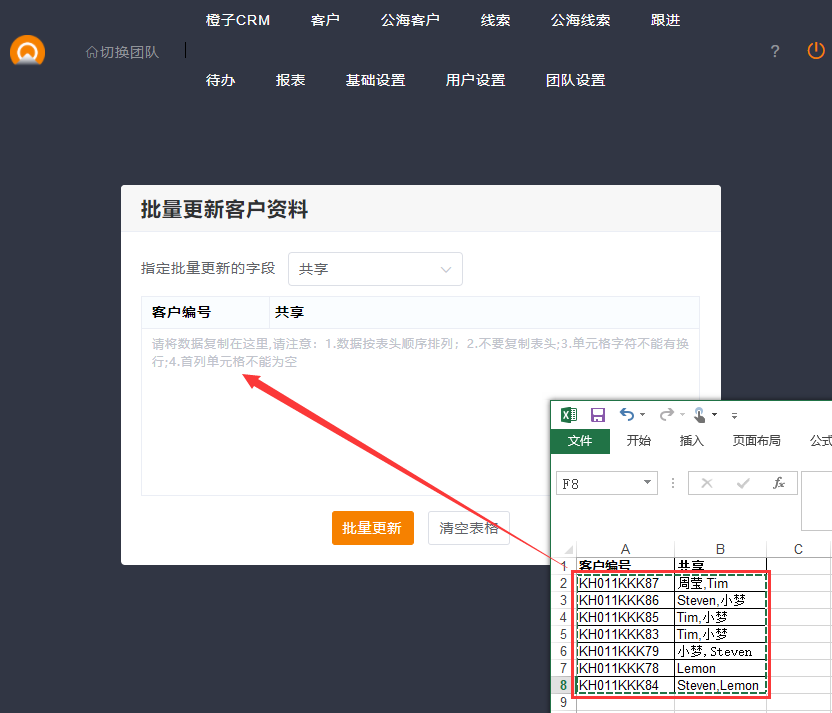Click the data paste text area

[x=420, y=420]
